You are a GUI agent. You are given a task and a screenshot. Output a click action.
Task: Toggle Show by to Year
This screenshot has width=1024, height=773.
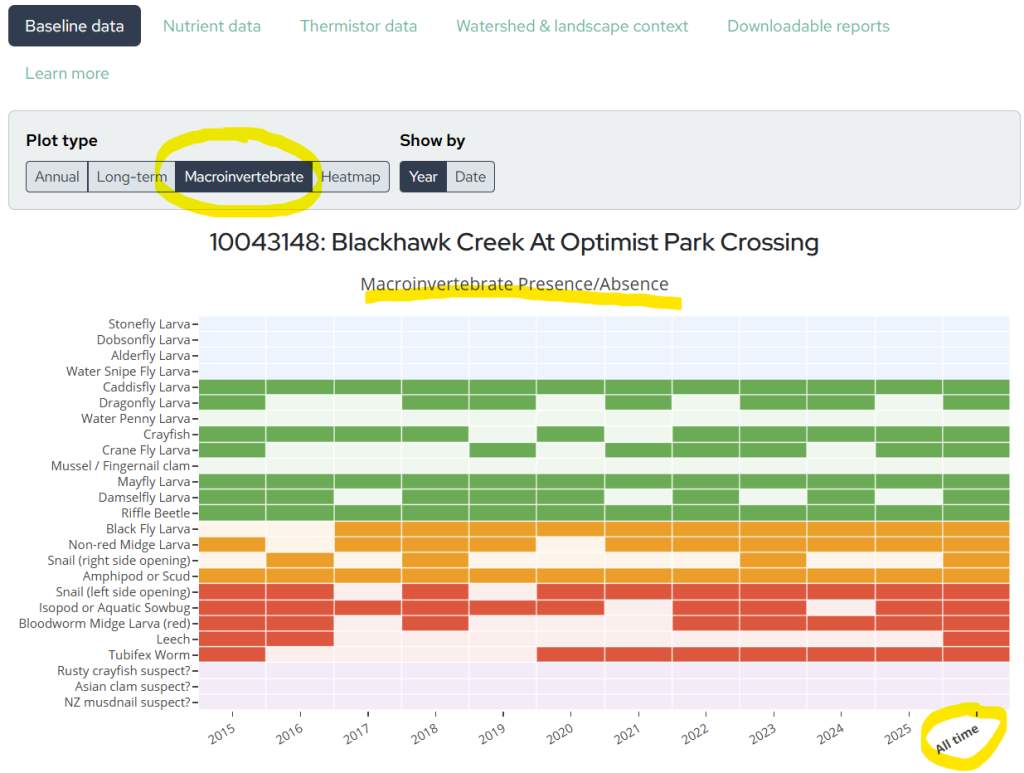422,176
